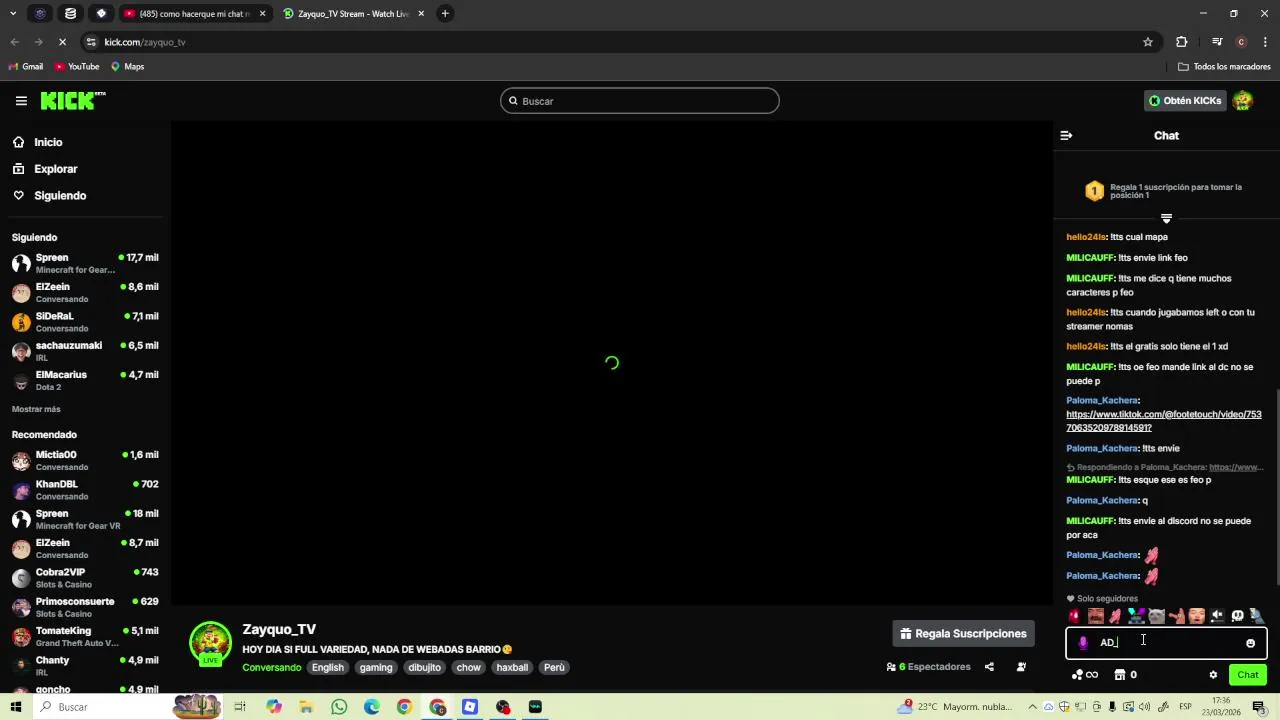Click the Conversando category link
Viewport: 1280px width, 720px height.
(271, 667)
